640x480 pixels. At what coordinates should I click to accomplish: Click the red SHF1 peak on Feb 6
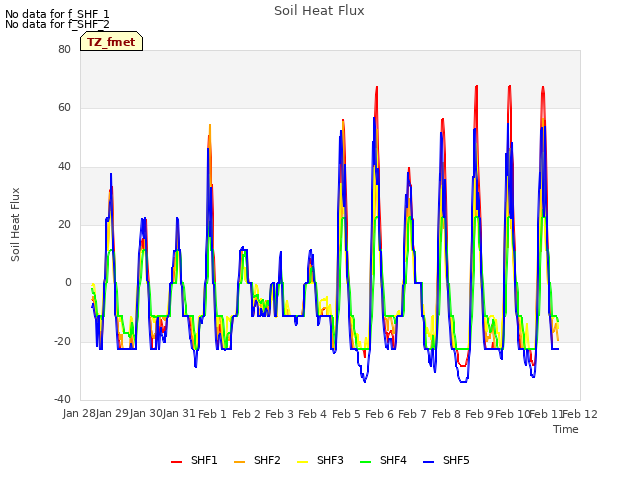pos(377,87)
